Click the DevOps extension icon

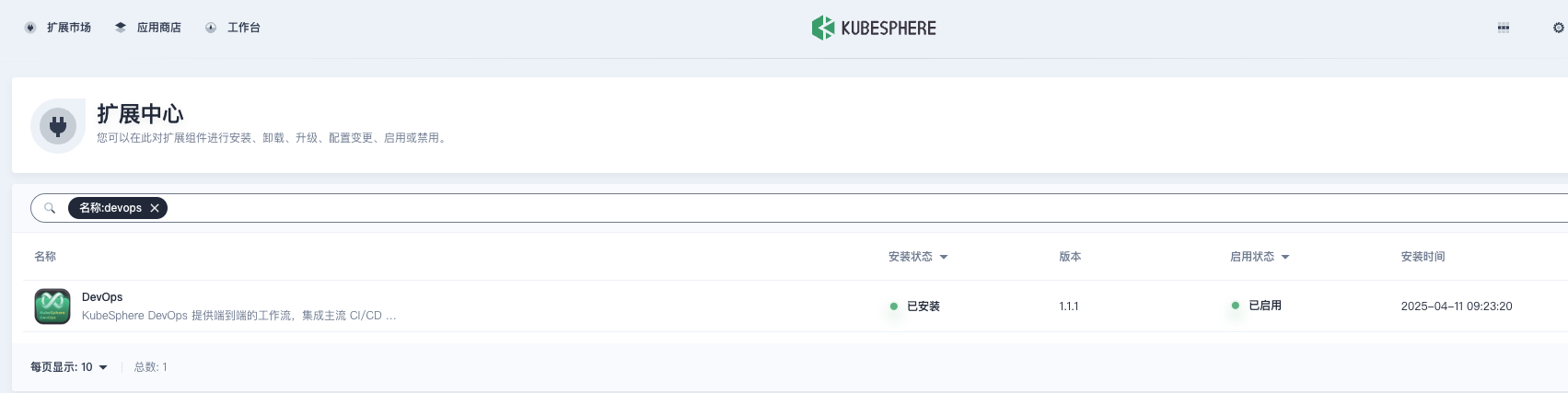pos(52,306)
